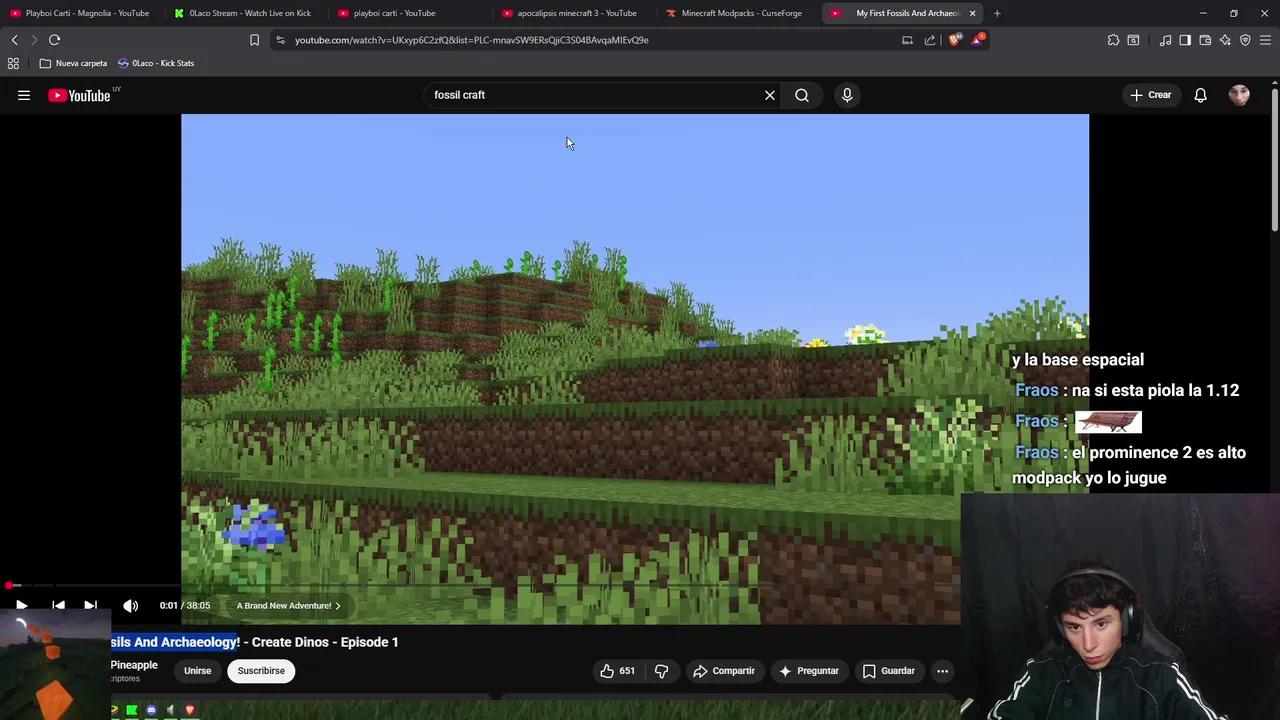The width and height of the screenshot is (1280, 720).
Task: Bookmark this page with the bookmark icon
Action: 254,40
